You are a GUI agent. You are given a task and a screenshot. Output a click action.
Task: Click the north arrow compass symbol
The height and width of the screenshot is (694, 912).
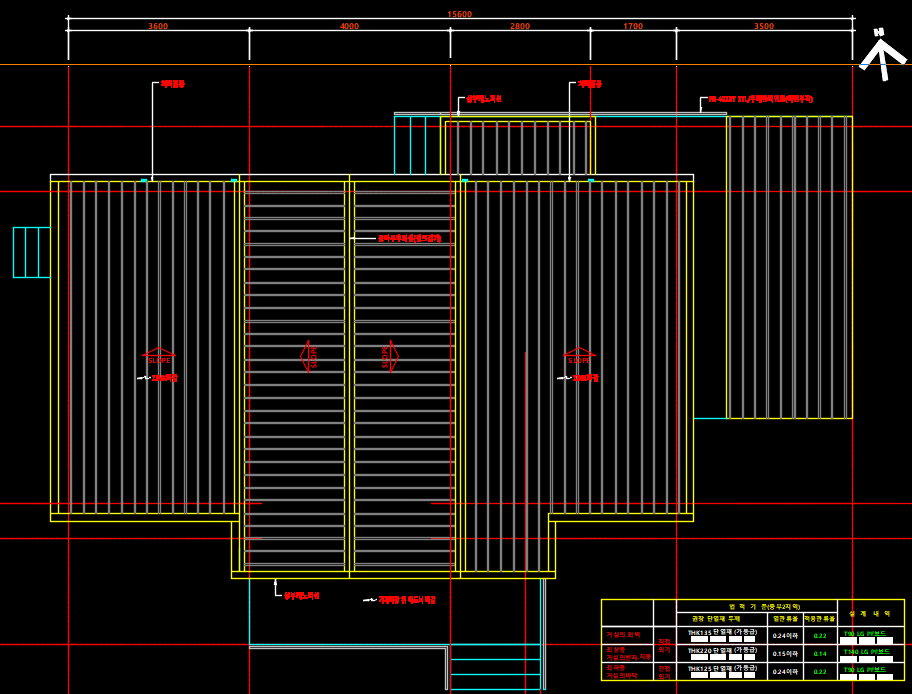878,53
